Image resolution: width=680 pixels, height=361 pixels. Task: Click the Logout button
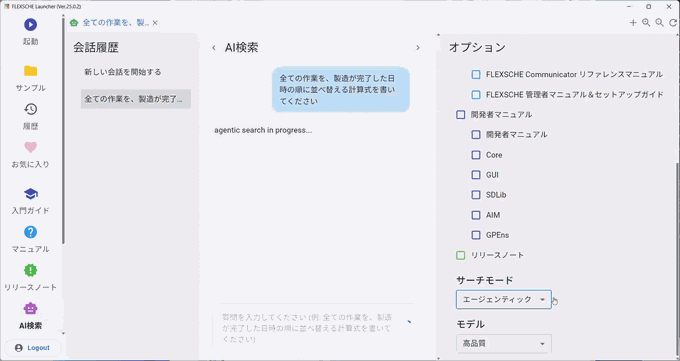[33, 348]
